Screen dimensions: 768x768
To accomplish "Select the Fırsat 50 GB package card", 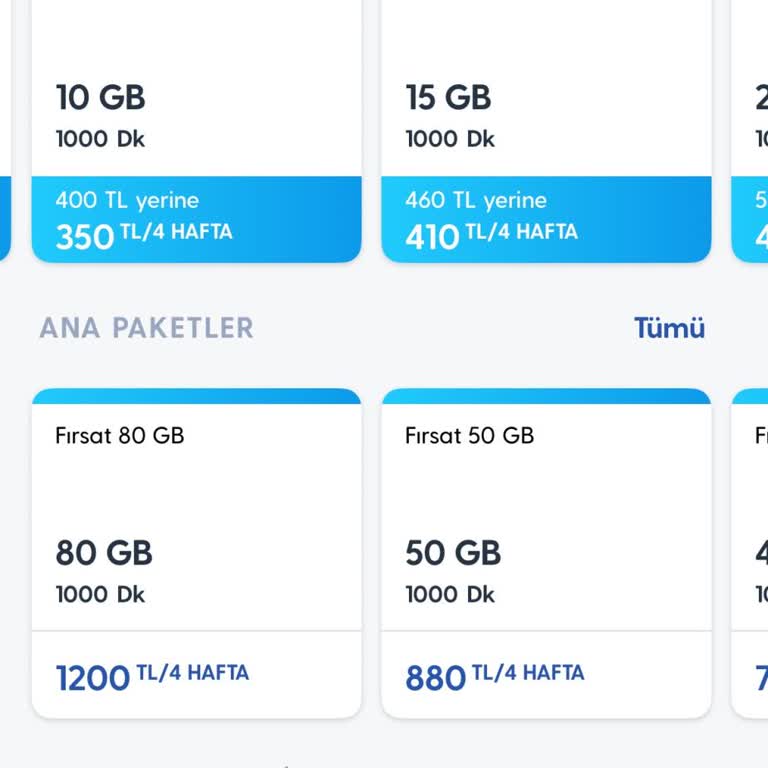I will [546, 500].
